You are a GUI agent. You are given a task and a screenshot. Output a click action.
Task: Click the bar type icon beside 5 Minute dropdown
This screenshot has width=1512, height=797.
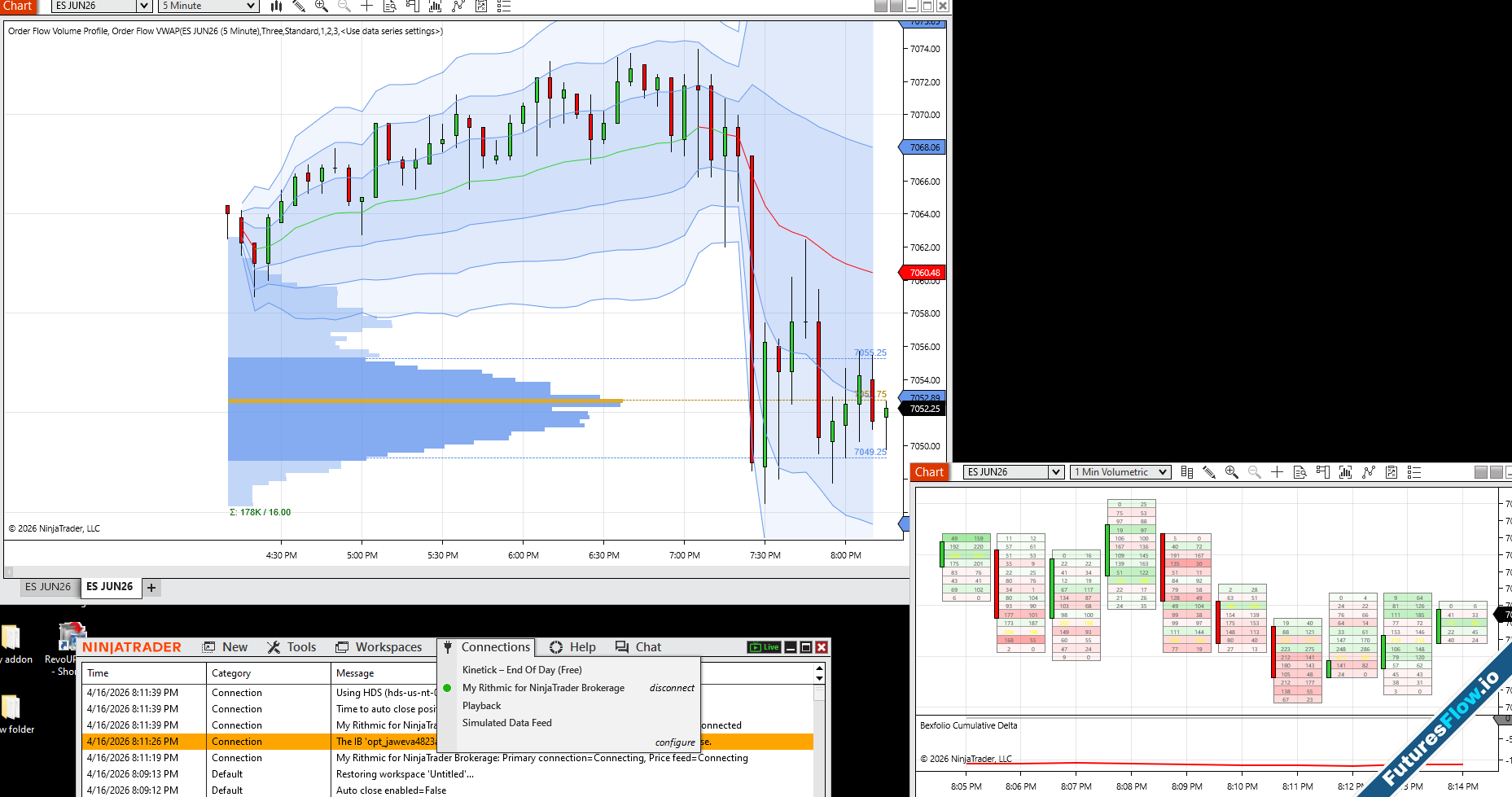click(x=276, y=7)
